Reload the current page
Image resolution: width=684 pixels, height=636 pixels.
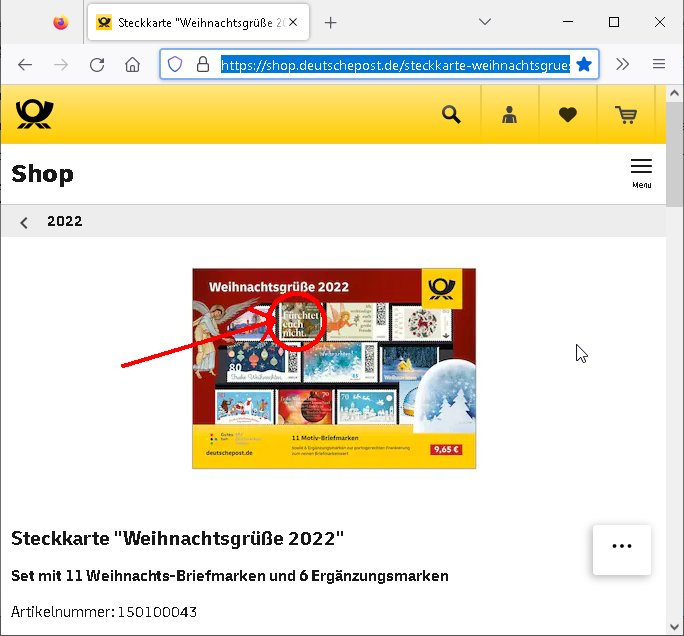97,65
